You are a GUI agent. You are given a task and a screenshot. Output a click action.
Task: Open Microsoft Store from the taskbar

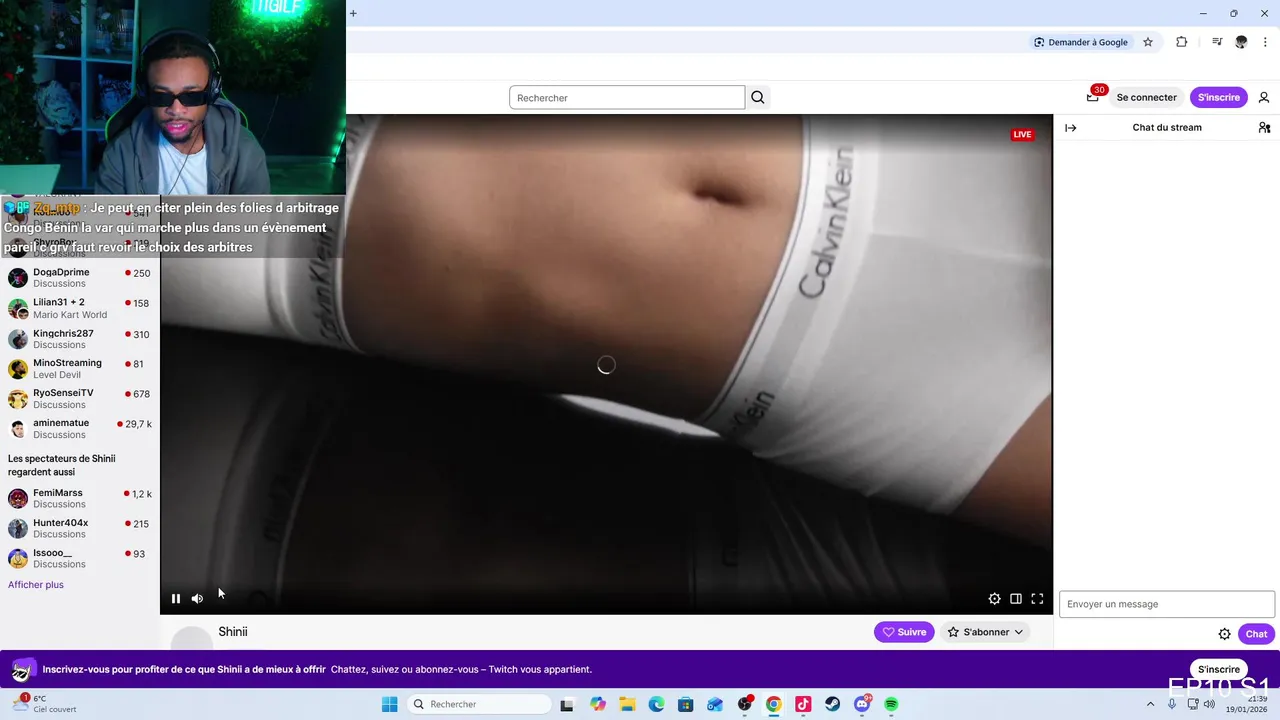pos(686,704)
